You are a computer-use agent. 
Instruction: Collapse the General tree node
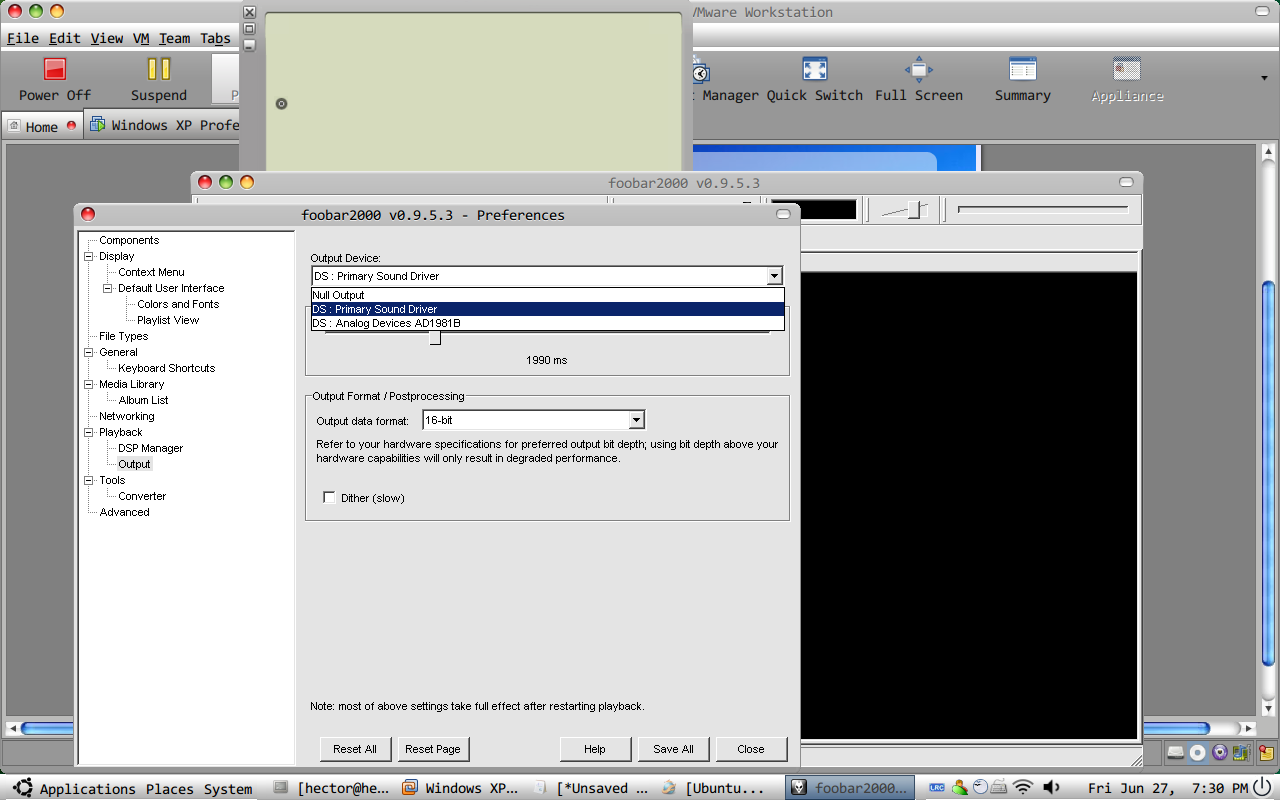[x=89, y=352]
